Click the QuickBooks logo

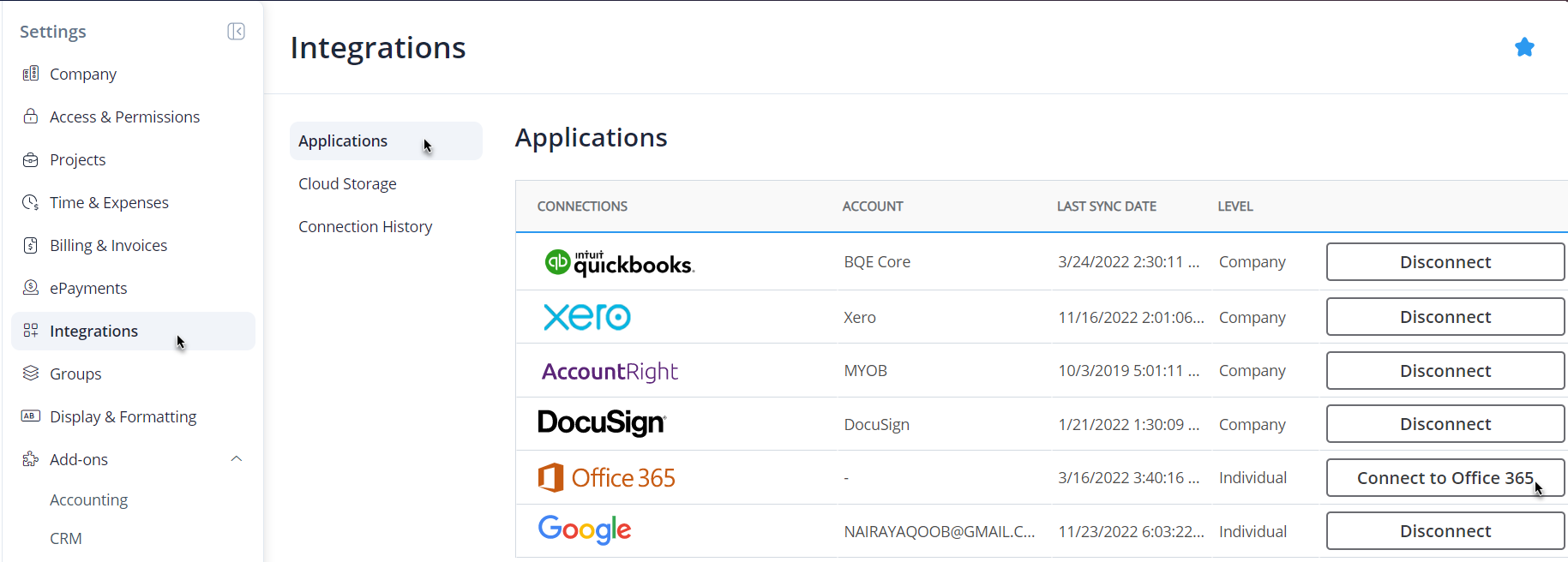[620, 262]
